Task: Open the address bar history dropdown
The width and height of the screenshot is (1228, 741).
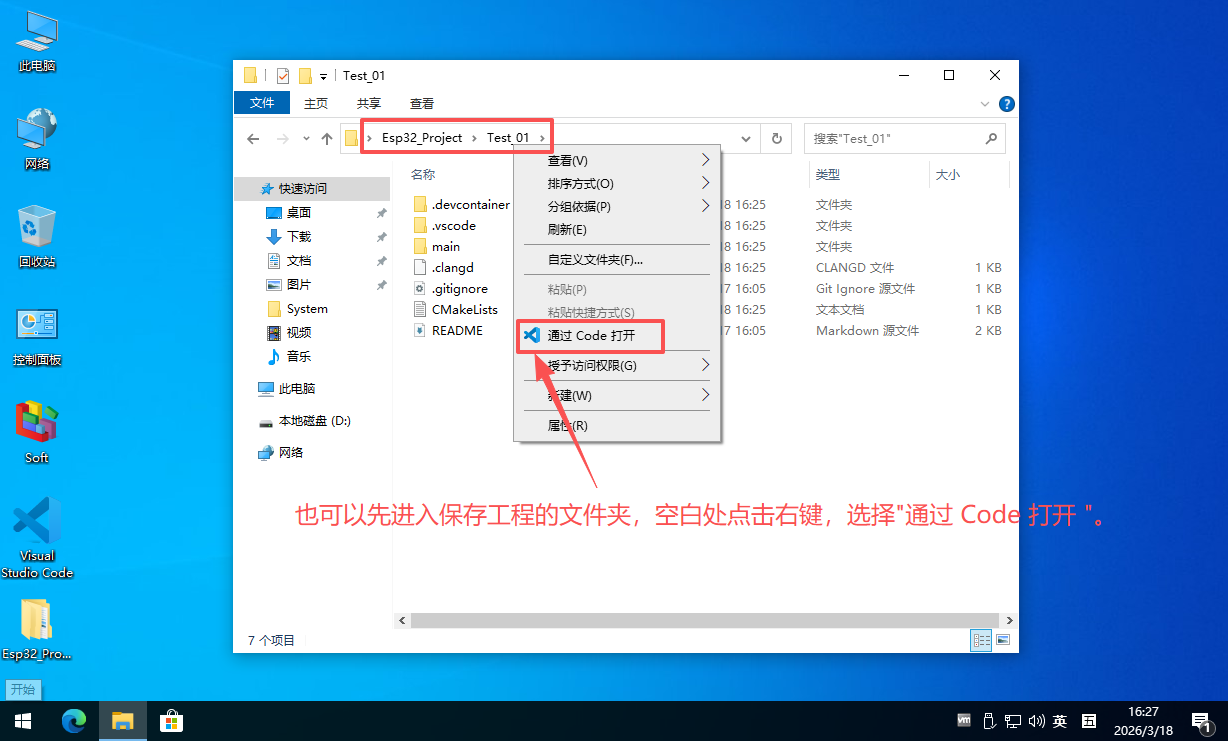Action: [746, 139]
